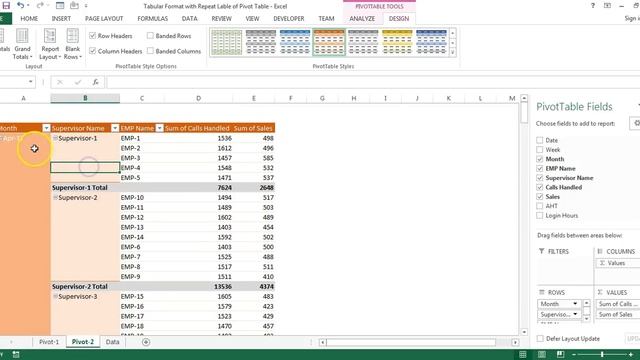Check the Week field
The width and height of the screenshot is (640, 360).
540,150
